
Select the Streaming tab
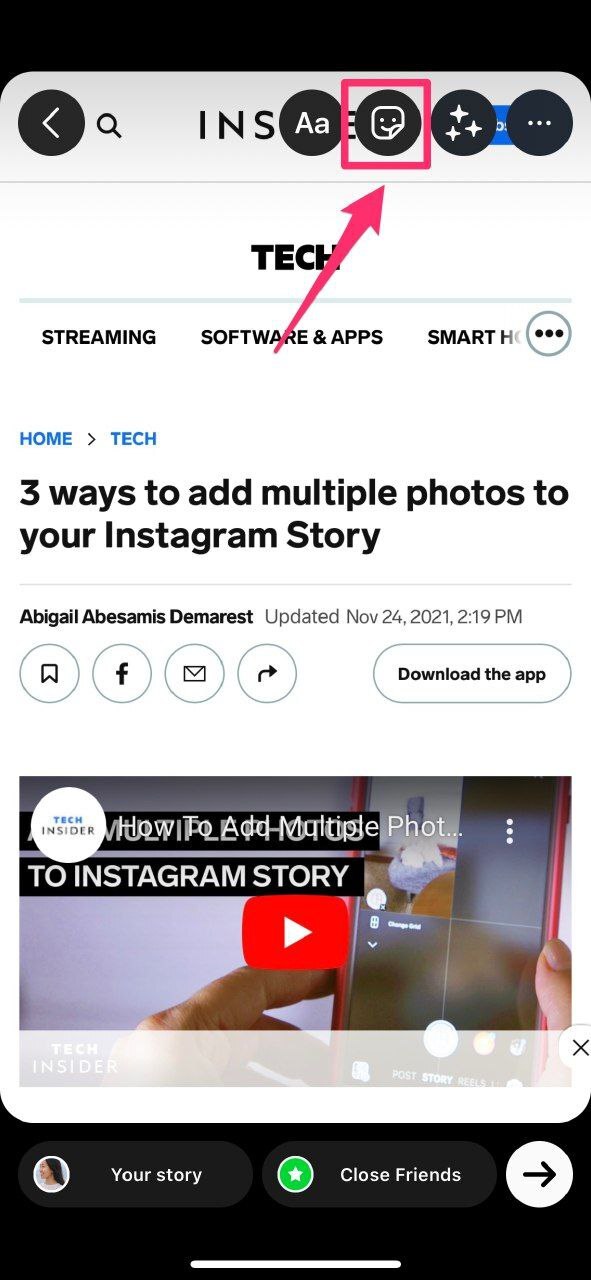click(99, 337)
